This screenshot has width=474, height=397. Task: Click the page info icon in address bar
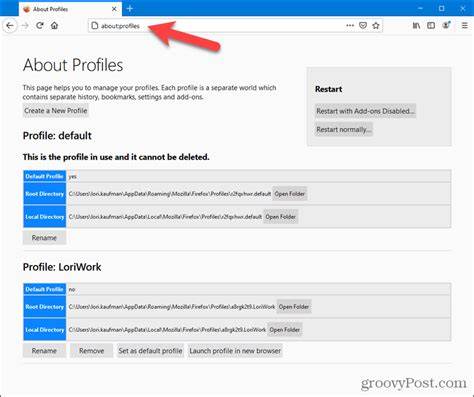tap(95, 26)
